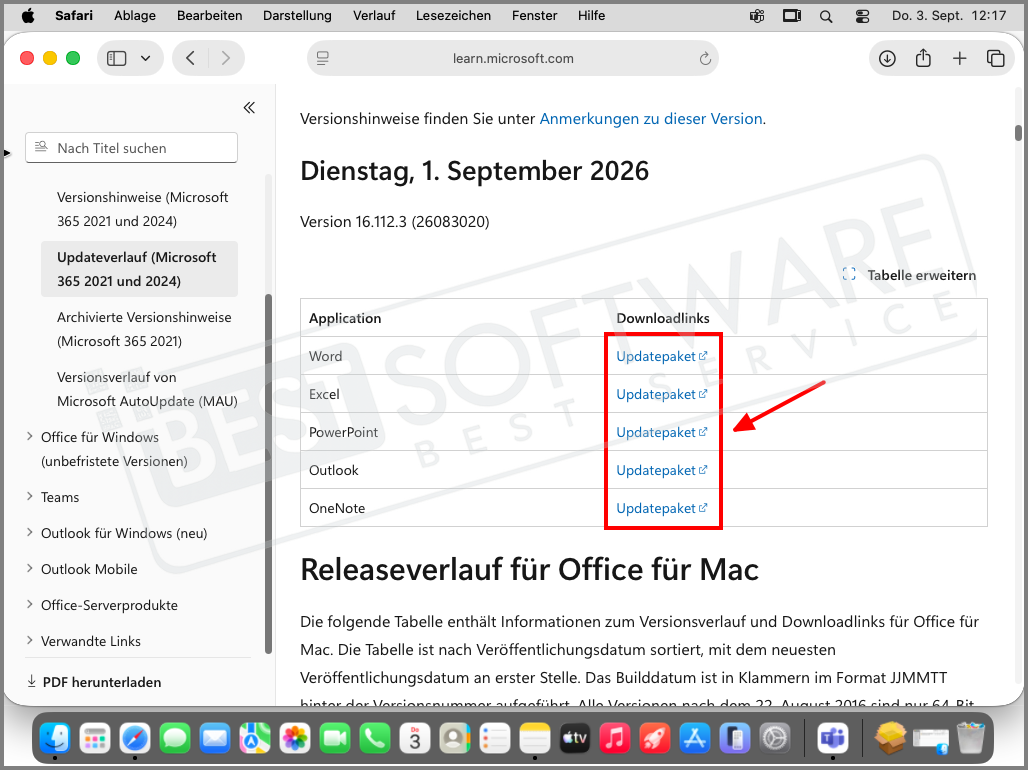Open the Mail app in Dock

(215, 739)
